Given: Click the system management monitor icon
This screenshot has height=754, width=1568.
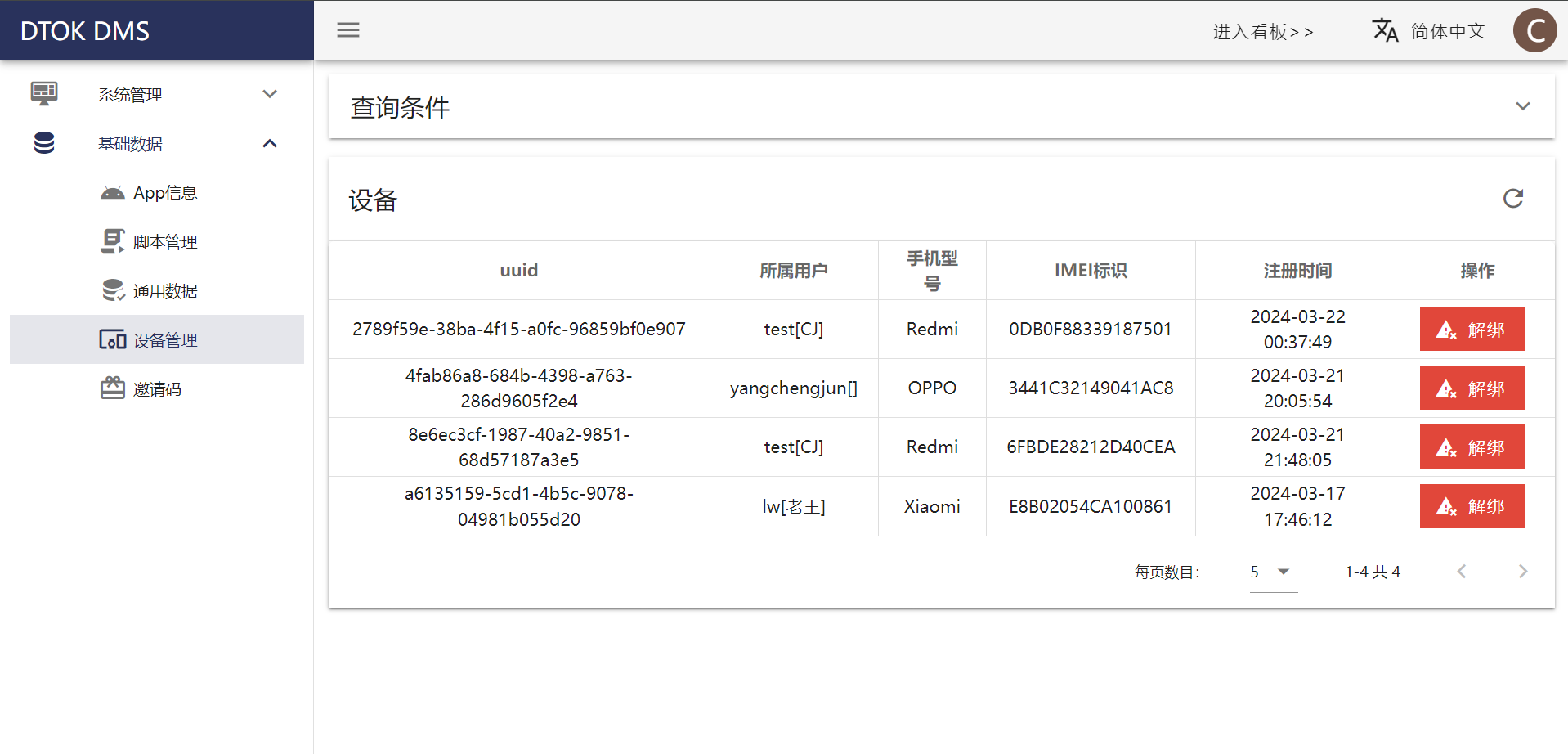Looking at the screenshot, I should tap(44, 94).
